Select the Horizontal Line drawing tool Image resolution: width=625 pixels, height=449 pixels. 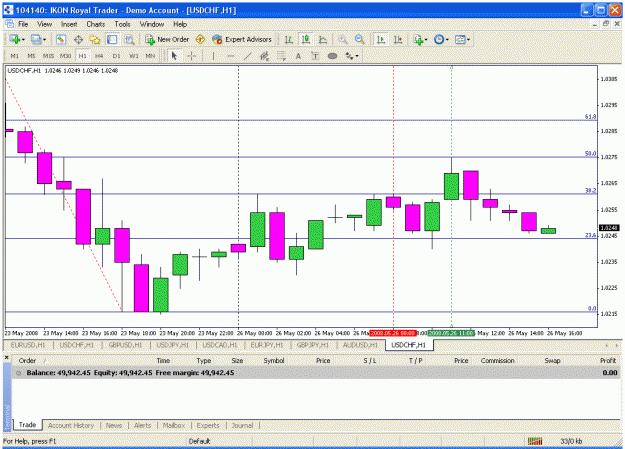point(230,56)
